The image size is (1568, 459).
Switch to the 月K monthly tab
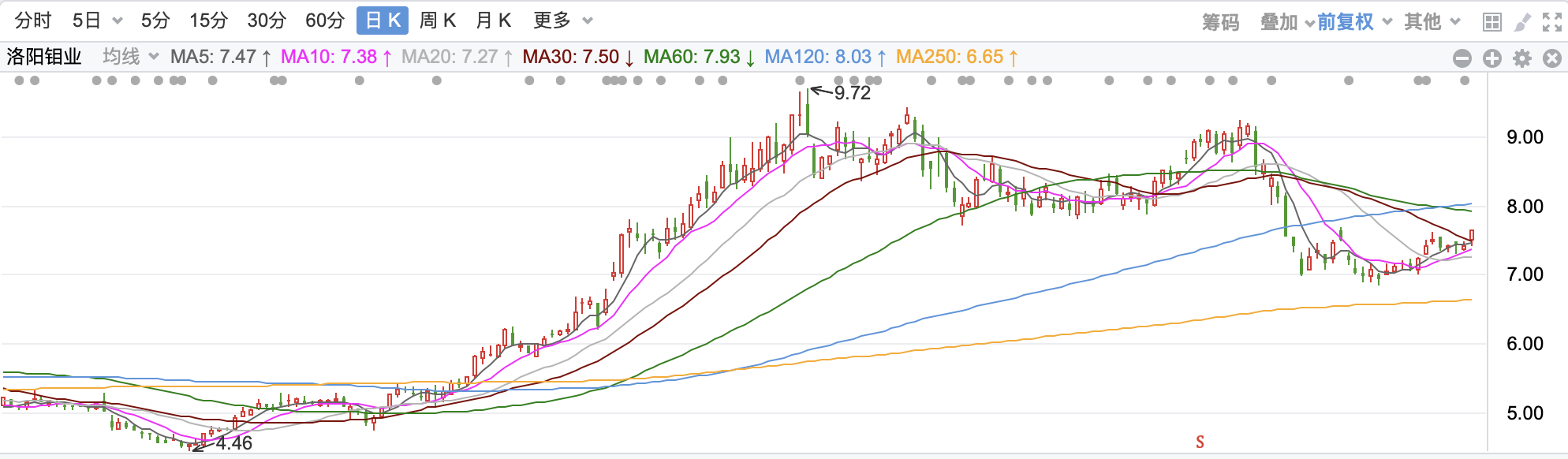(494, 21)
